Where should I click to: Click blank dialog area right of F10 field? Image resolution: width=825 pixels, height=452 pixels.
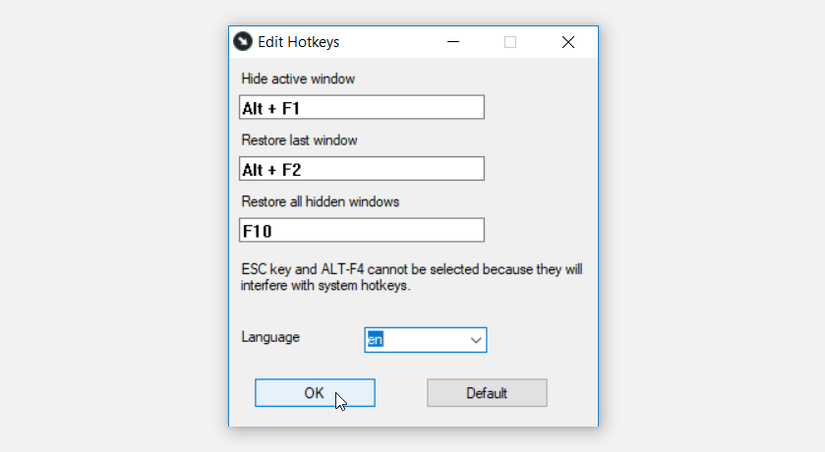540,231
